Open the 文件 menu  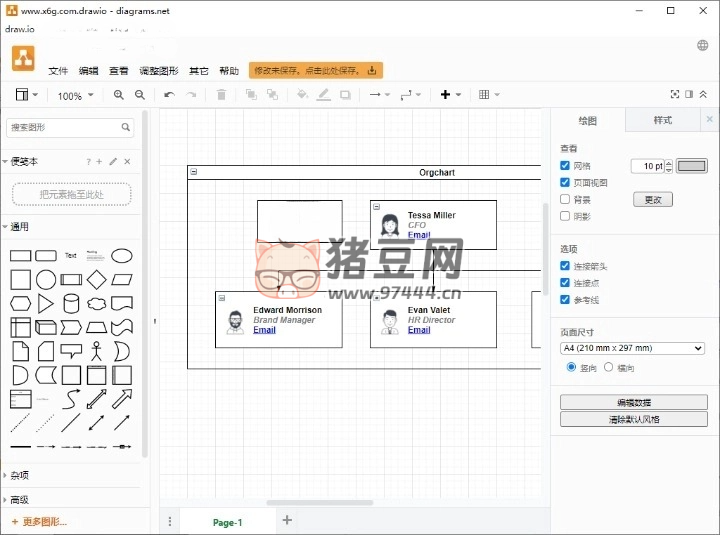coord(58,71)
